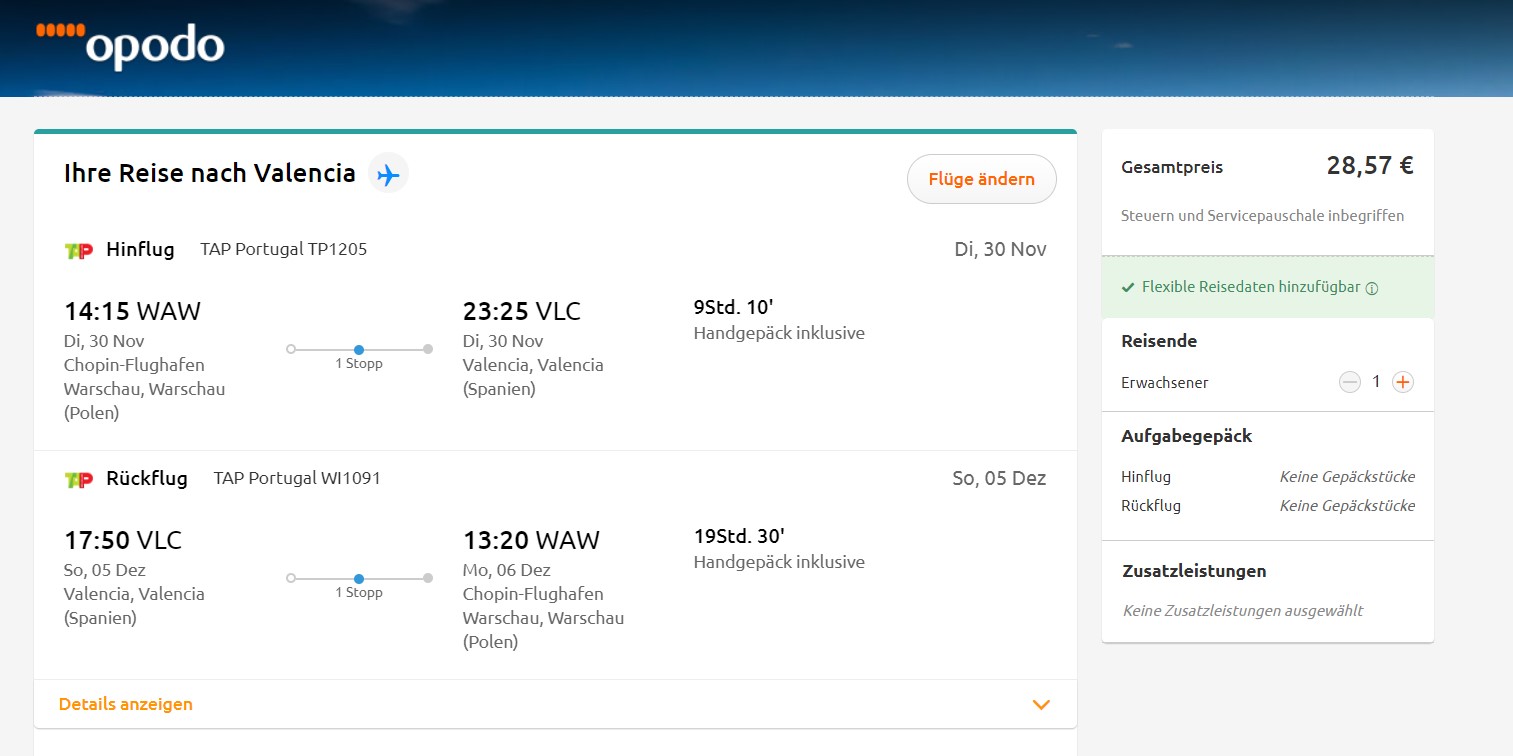Click the Flexible Reisedaten hinzufügbar text

(x=1251, y=287)
